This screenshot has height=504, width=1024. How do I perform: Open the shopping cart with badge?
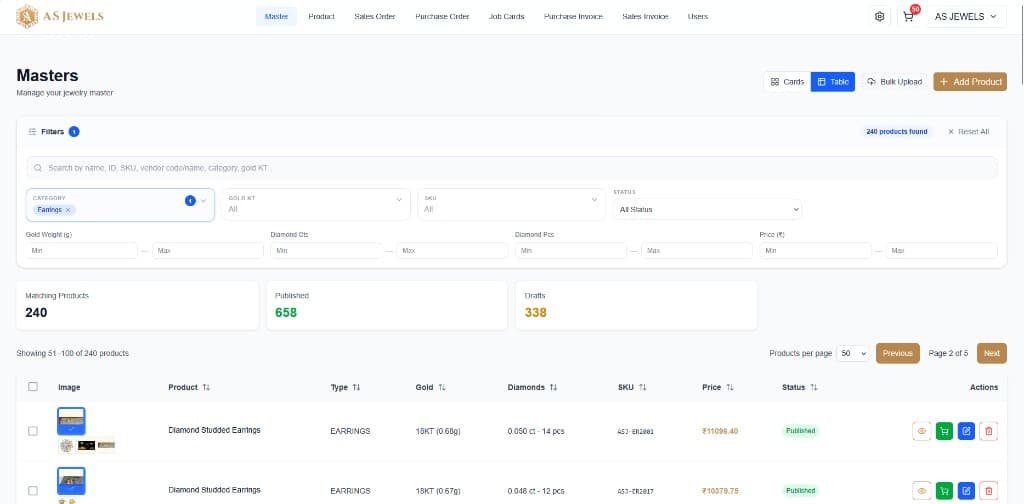(x=909, y=17)
